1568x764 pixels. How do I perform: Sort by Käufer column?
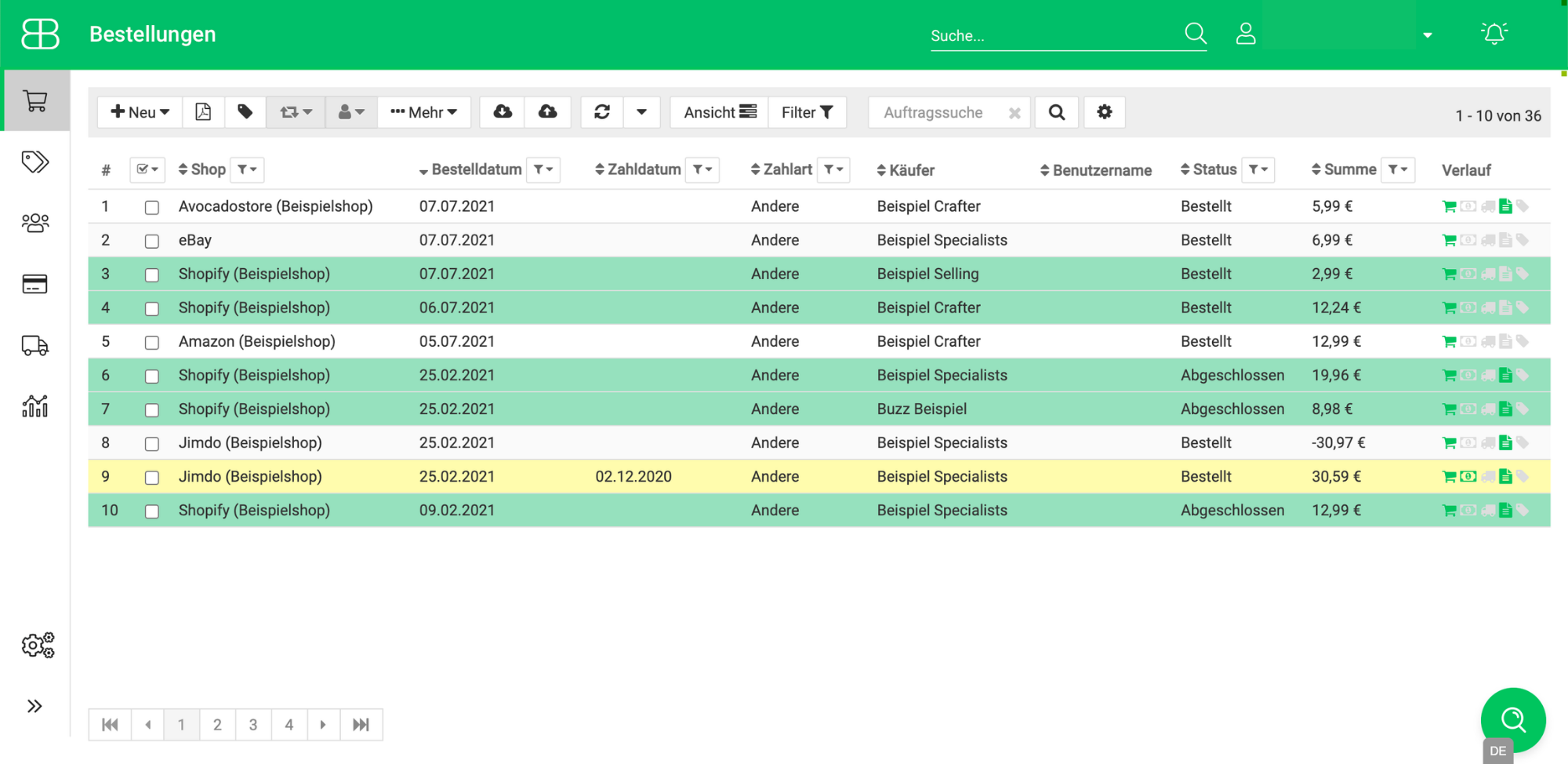coord(906,170)
